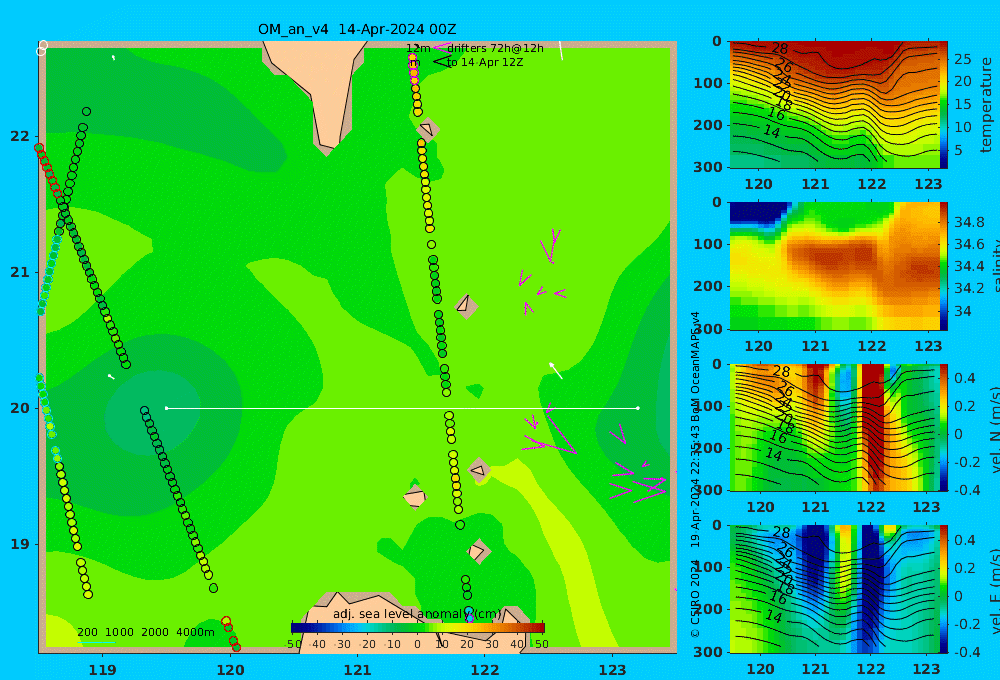Click the 'to 14 Apr 12Z' legend text
The image size is (1000, 680).
click(x=485, y=63)
